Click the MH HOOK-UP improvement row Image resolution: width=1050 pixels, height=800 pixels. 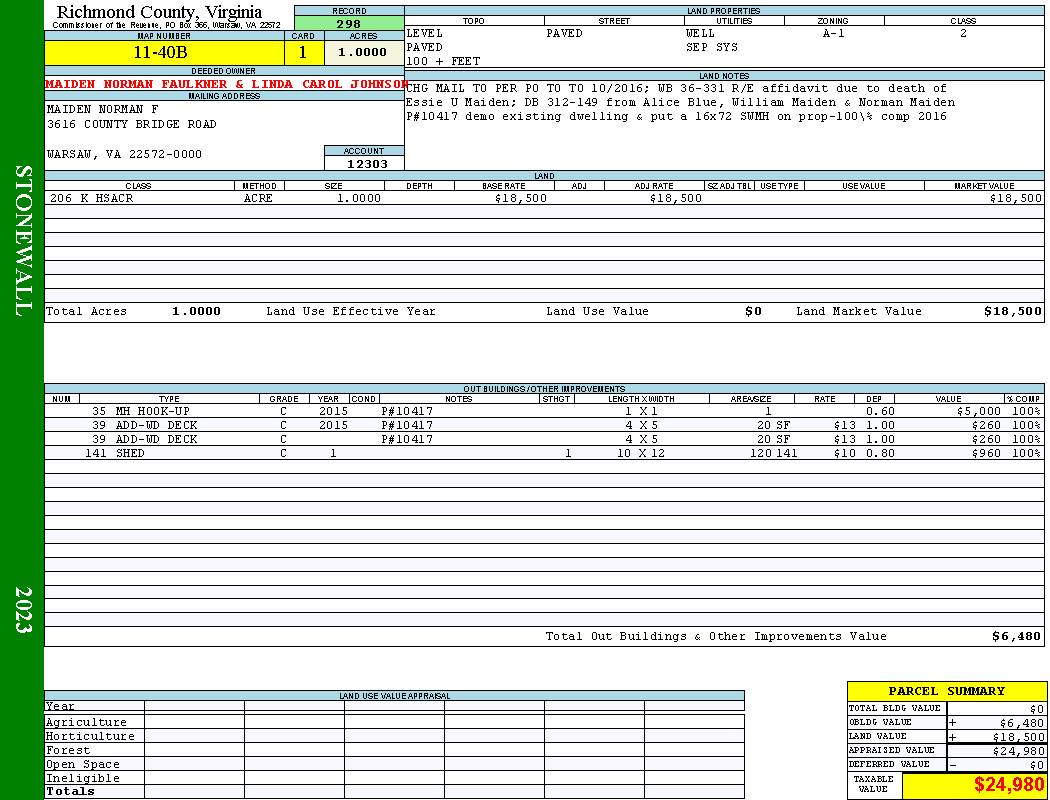pos(544,412)
